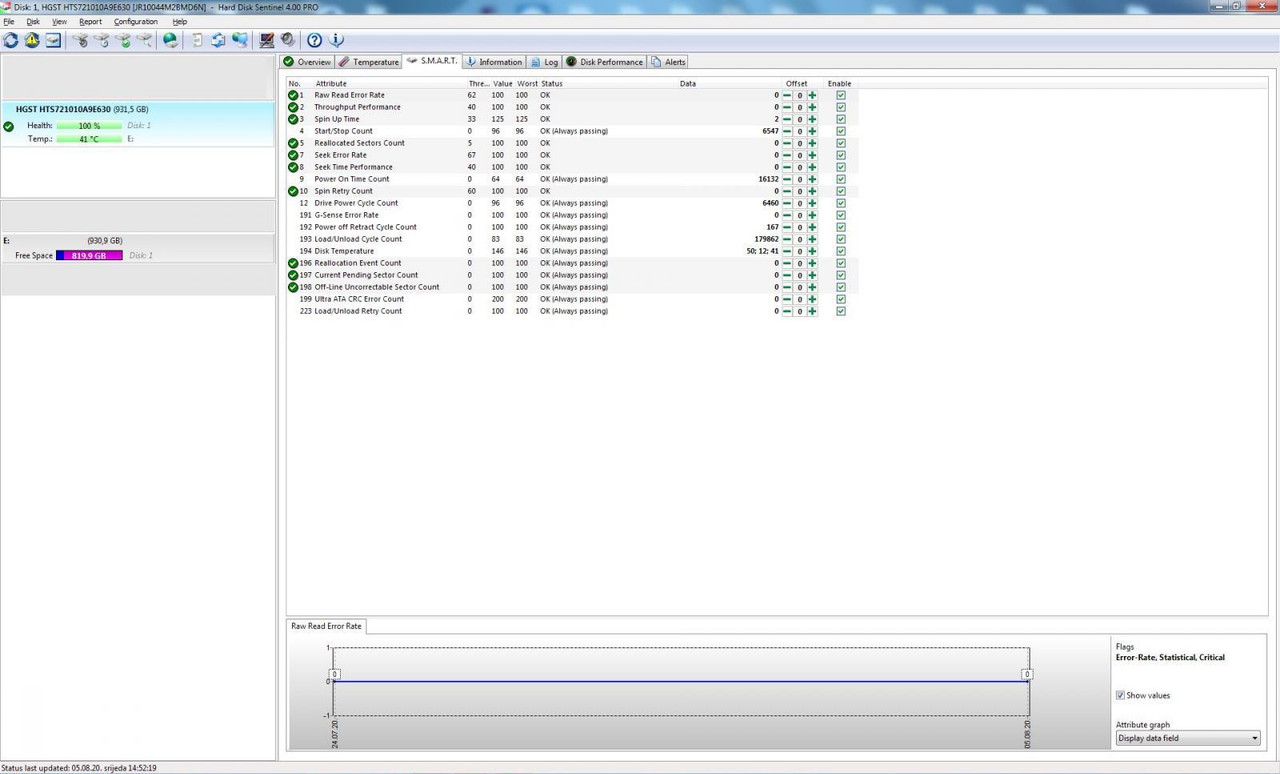The height and width of the screenshot is (774, 1280).
Task: Click the document report toolbar icon
Action: [x=197, y=40]
